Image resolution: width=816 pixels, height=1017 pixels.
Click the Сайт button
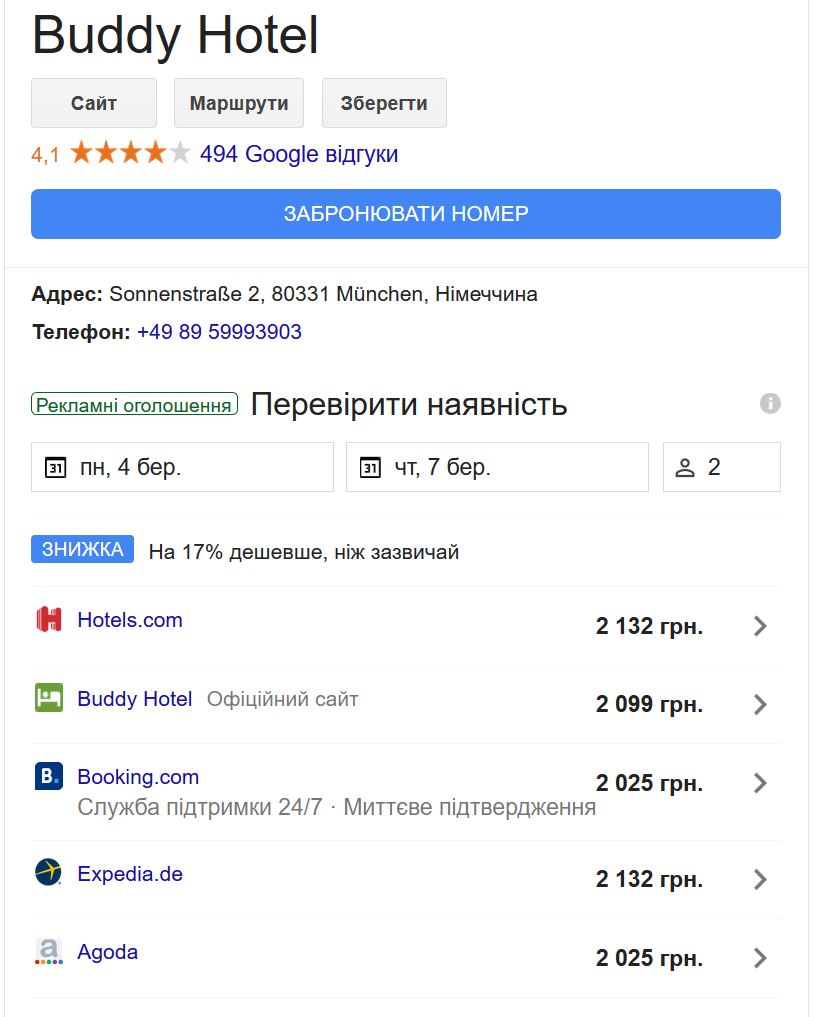[94, 103]
